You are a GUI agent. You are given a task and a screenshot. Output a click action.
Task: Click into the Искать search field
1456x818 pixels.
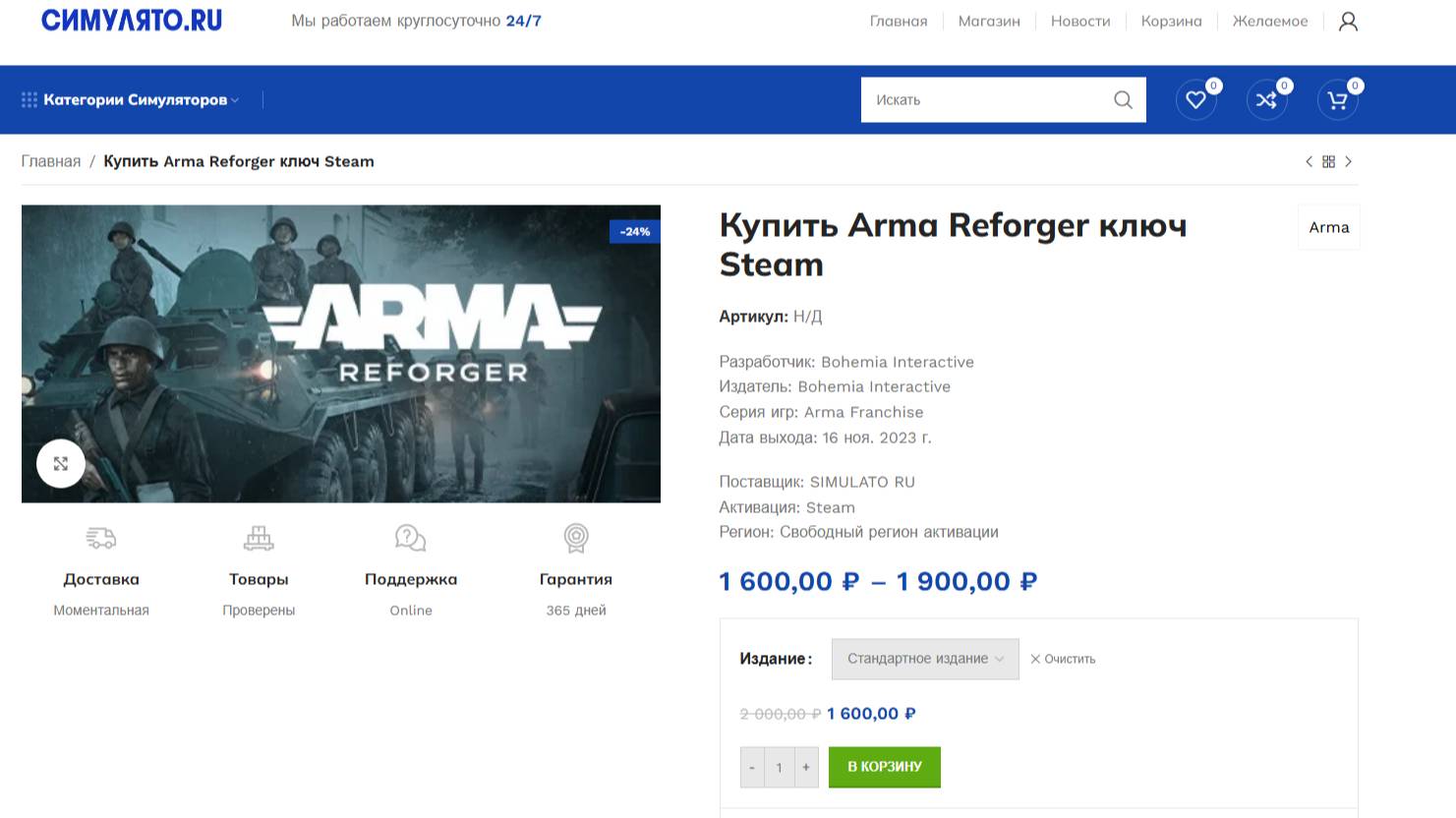(981, 99)
